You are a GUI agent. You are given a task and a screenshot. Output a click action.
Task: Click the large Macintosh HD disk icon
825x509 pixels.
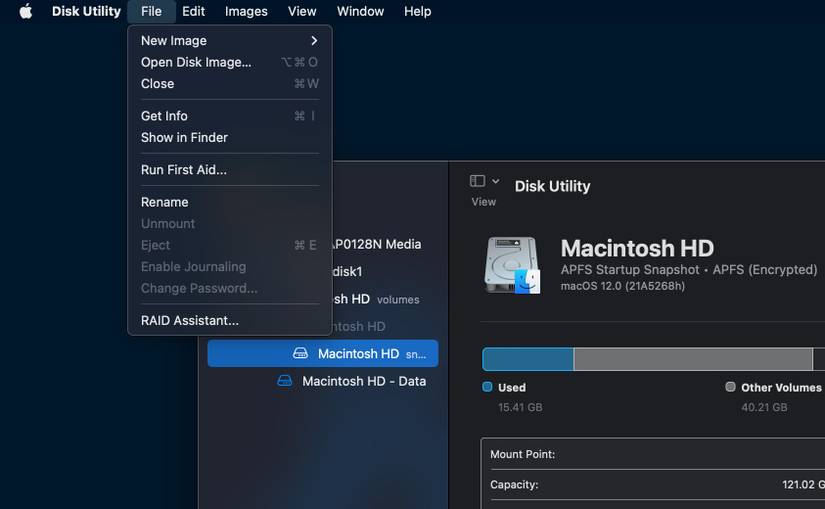(512, 265)
